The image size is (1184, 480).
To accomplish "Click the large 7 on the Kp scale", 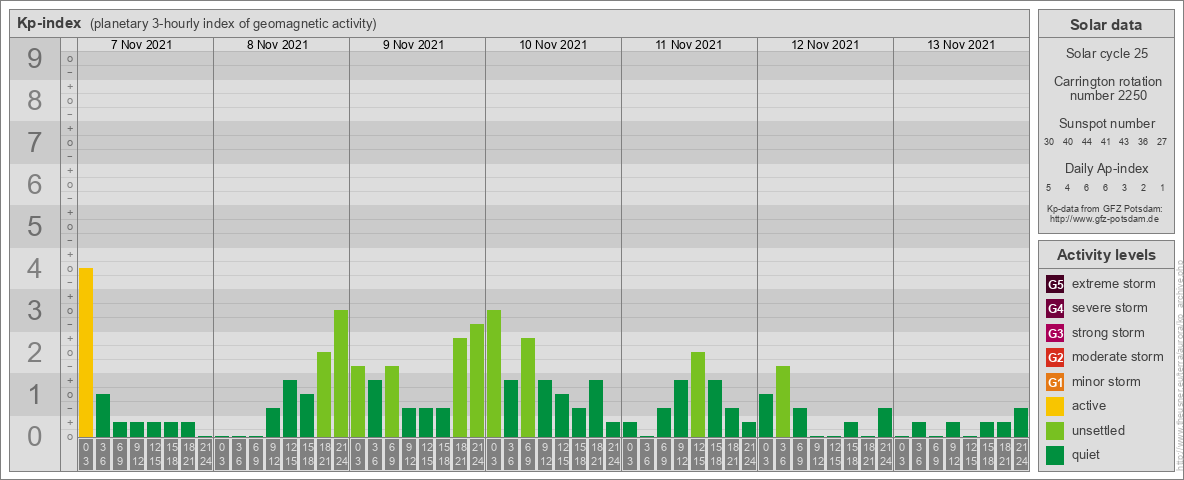I will [x=35, y=143].
